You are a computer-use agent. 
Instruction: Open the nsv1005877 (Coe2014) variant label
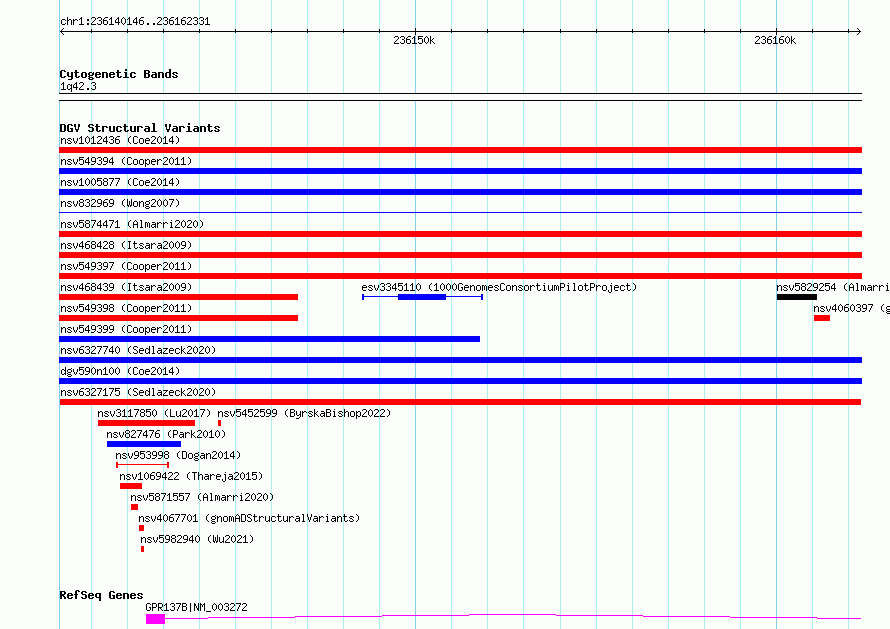pos(120,182)
